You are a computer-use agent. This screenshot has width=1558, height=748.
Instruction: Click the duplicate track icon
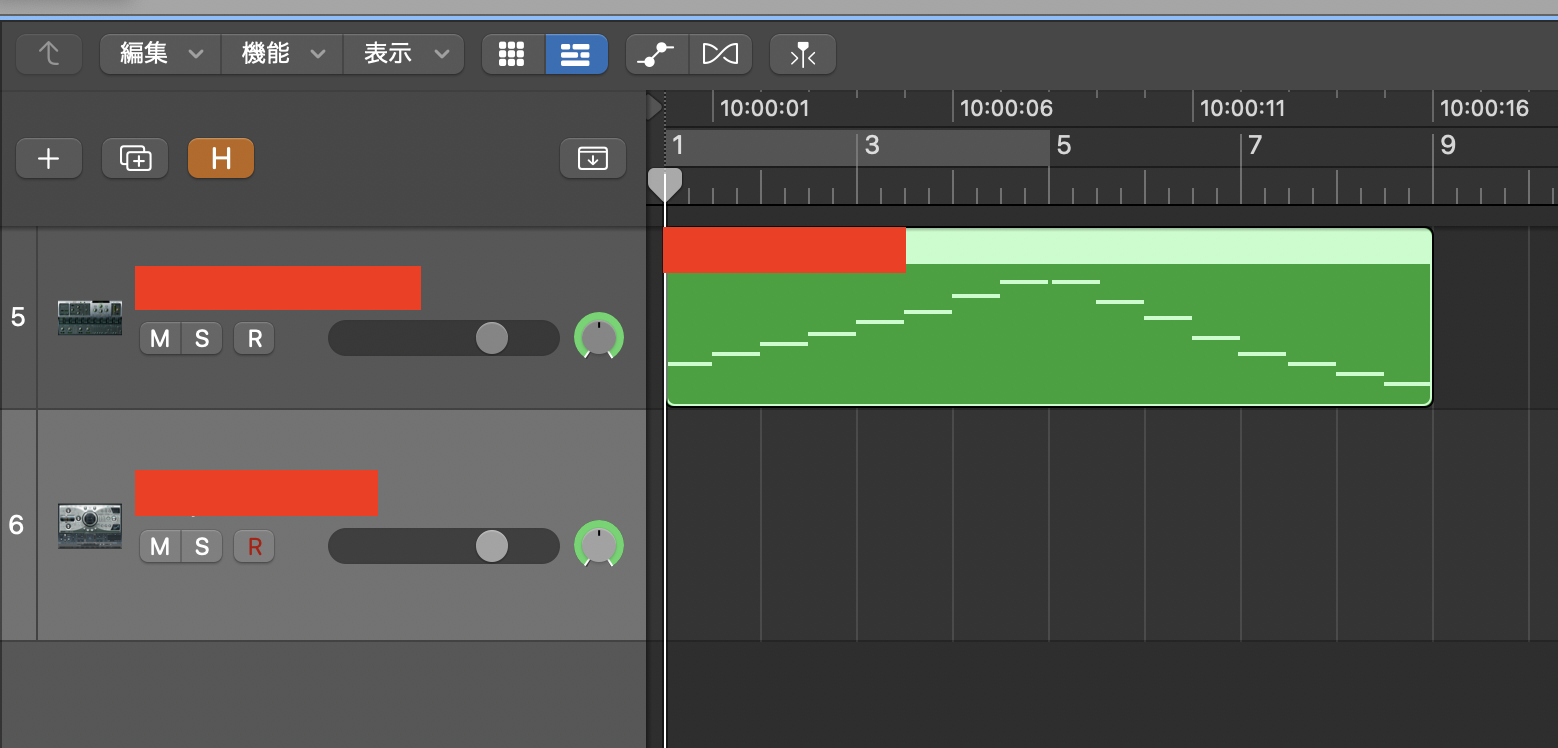point(135,158)
